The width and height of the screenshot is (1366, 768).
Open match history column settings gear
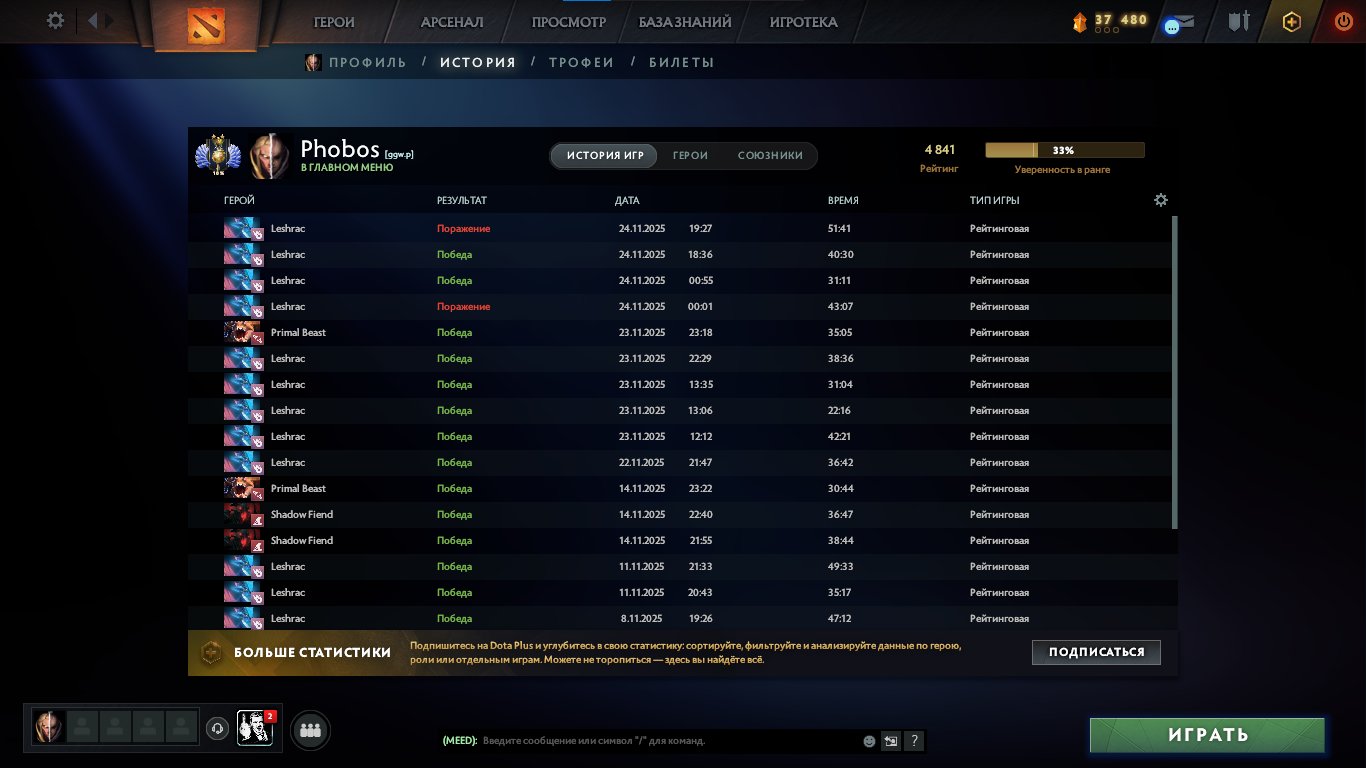pos(1160,200)
